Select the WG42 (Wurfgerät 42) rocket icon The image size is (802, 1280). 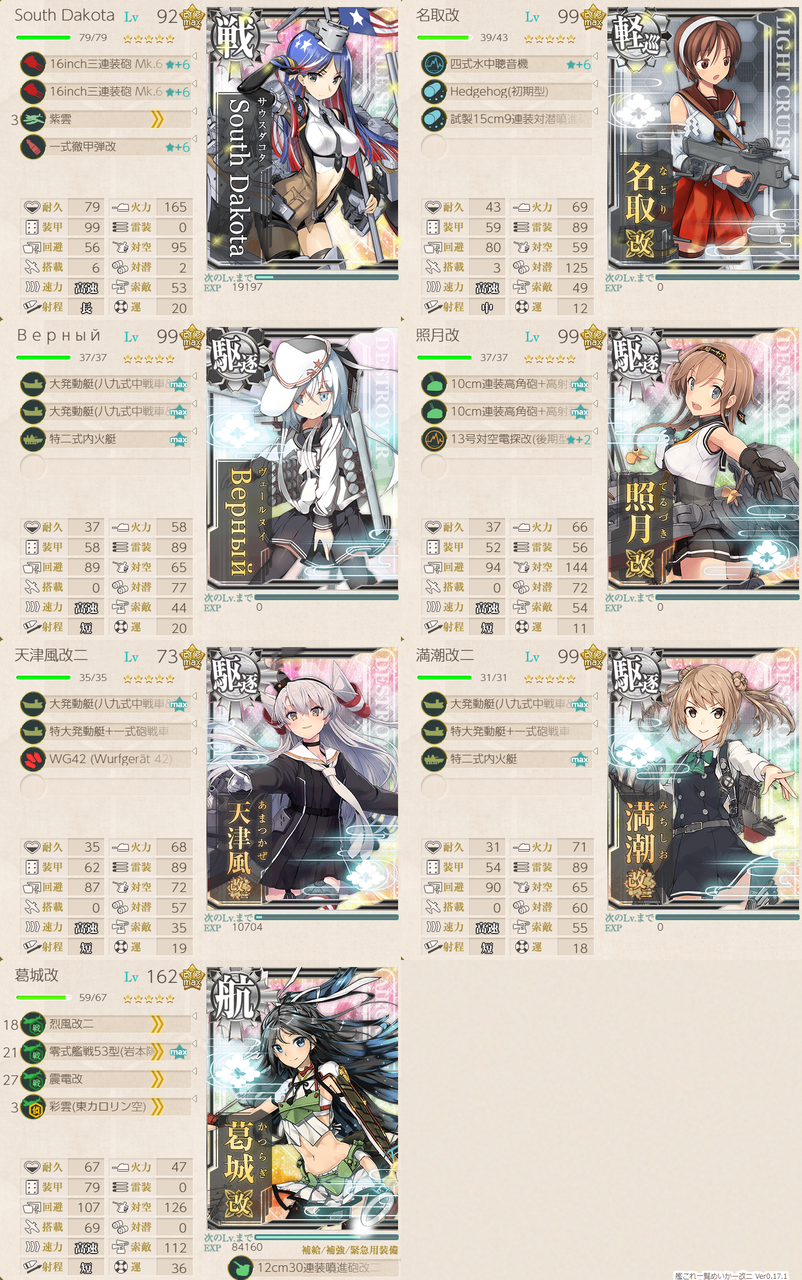33,759
